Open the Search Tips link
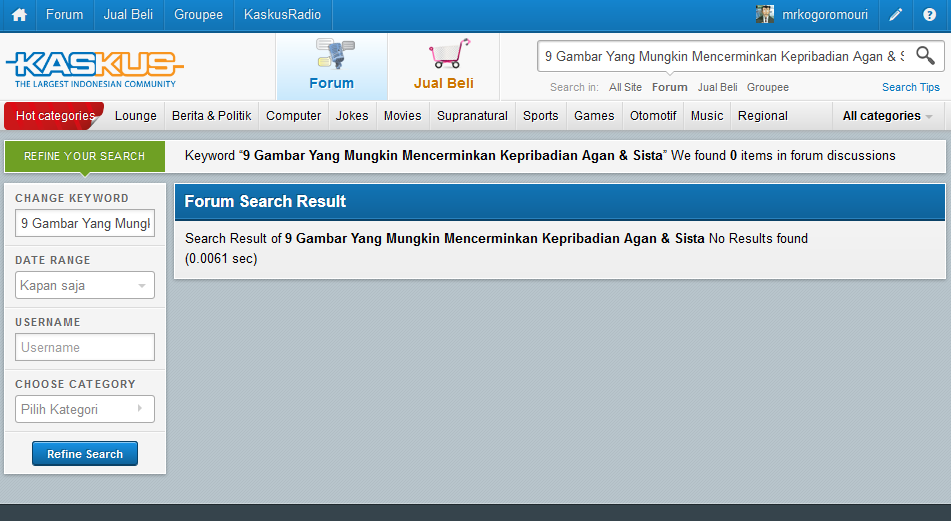The width and height of the screenshot is (951, 521). coord(910,87)
